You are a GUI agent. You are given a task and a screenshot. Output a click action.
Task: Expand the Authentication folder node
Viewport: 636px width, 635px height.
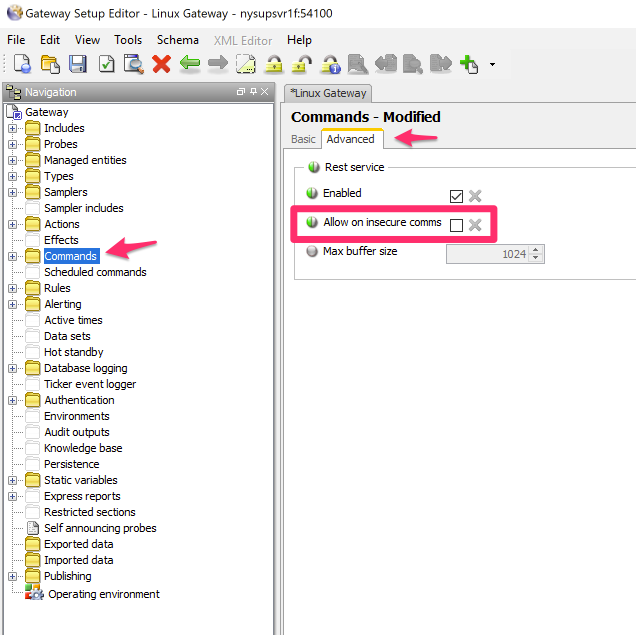(x=13, y=400)
